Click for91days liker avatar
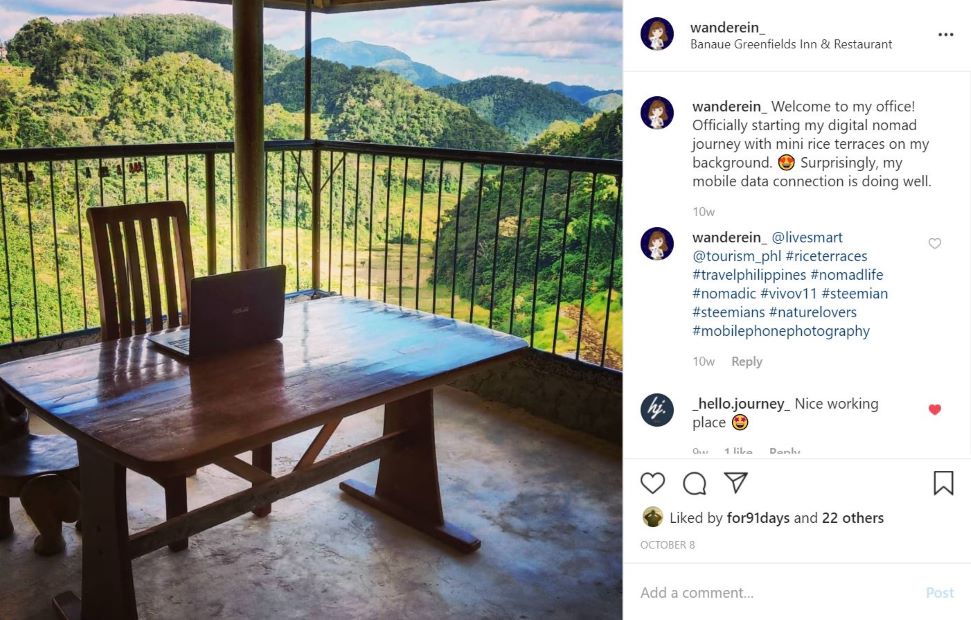Screen dimensions: 971x620 pyautogui.click(x=652, y=517)
